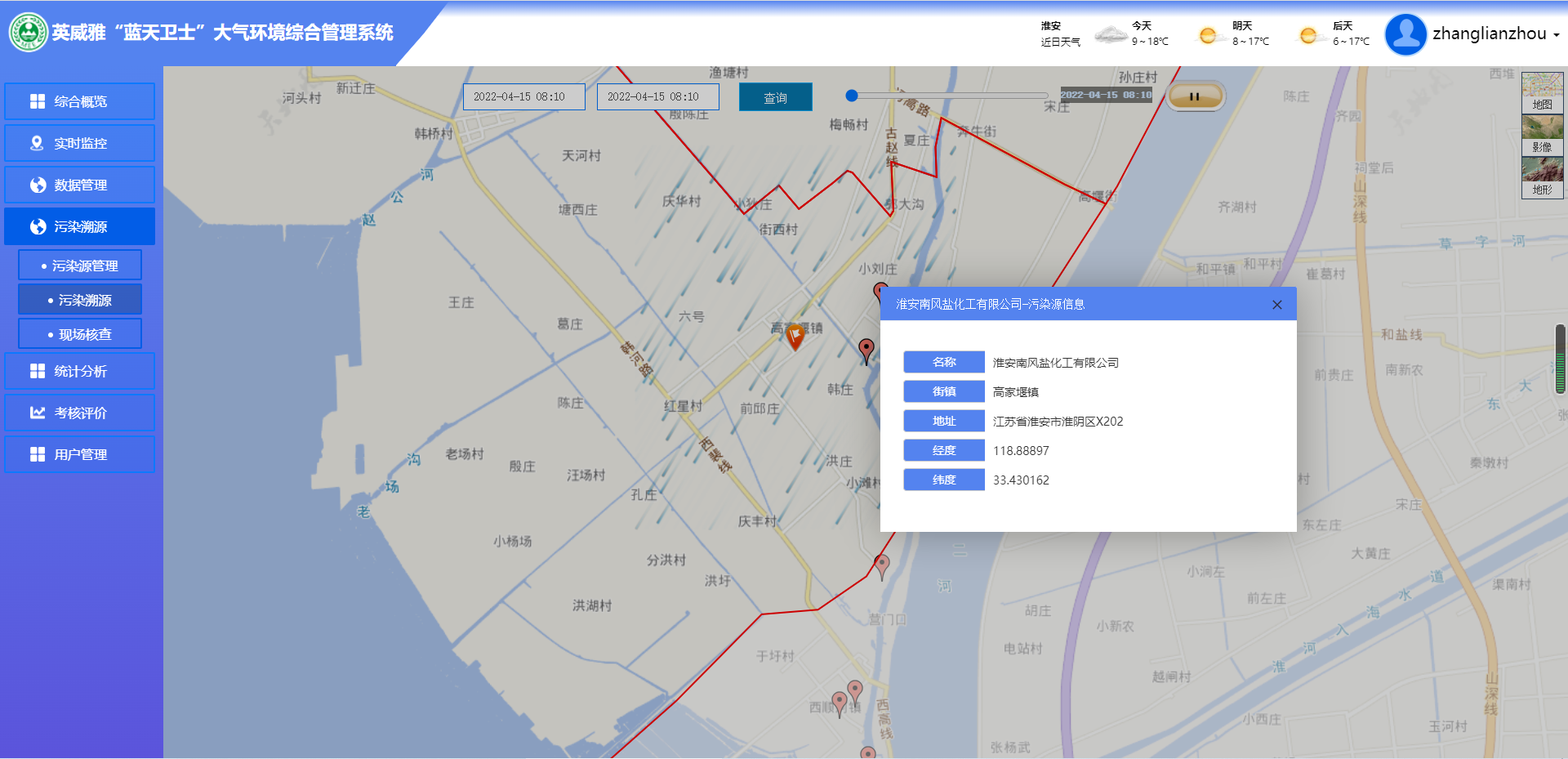
Task: Switch to 地图 map layer
Action: (1543, 92)
